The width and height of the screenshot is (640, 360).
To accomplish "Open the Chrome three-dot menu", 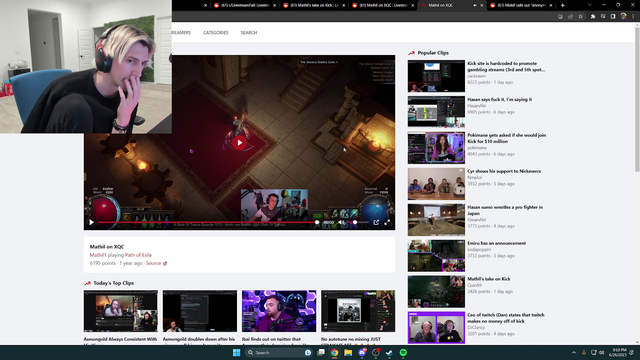I will (x=633, y=16).
